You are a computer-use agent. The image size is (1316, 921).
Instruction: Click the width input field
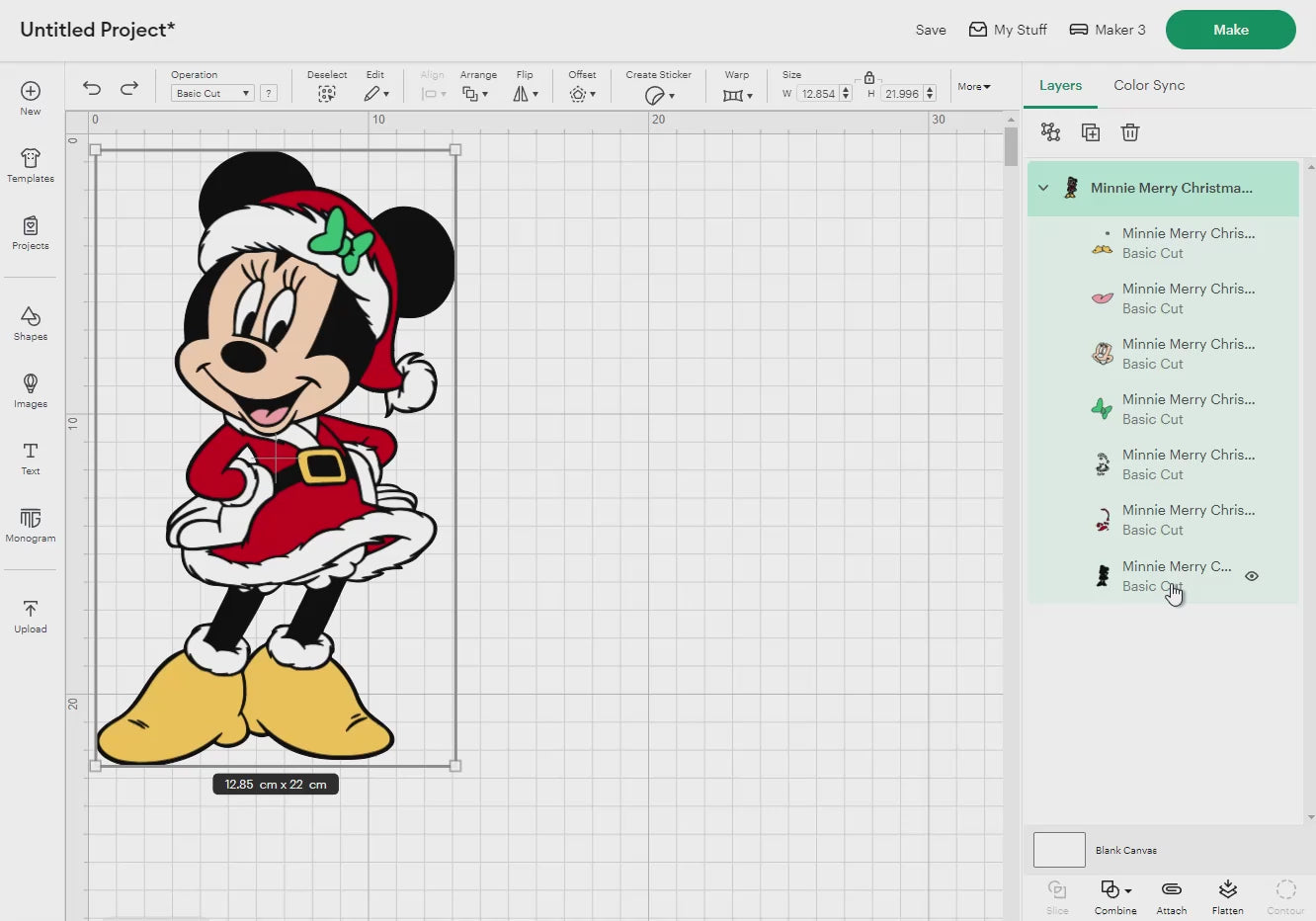[x=818, y=94]
